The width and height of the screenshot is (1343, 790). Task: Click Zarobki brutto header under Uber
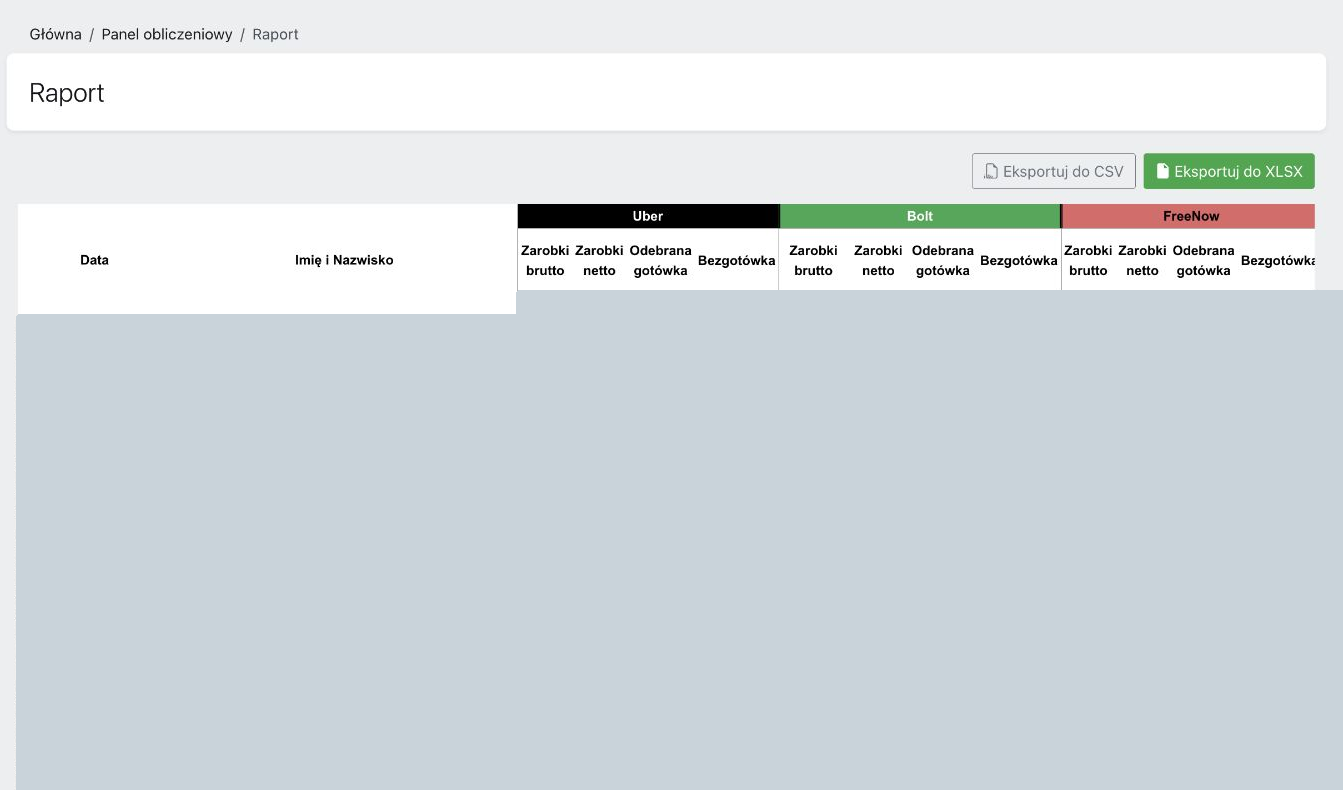click(x=545, y=260)
